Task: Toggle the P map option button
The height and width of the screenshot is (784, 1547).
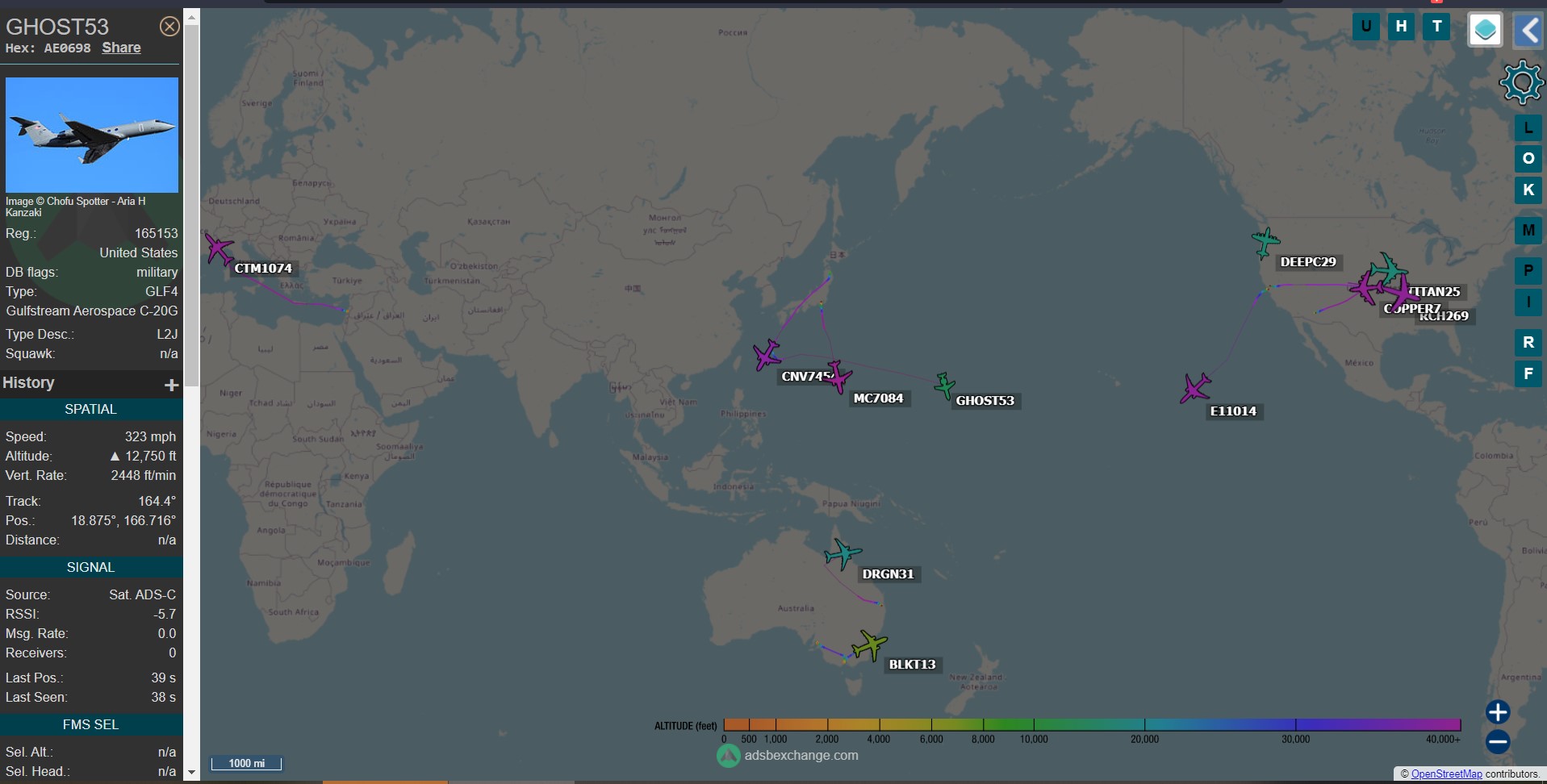Action: 1528,271
